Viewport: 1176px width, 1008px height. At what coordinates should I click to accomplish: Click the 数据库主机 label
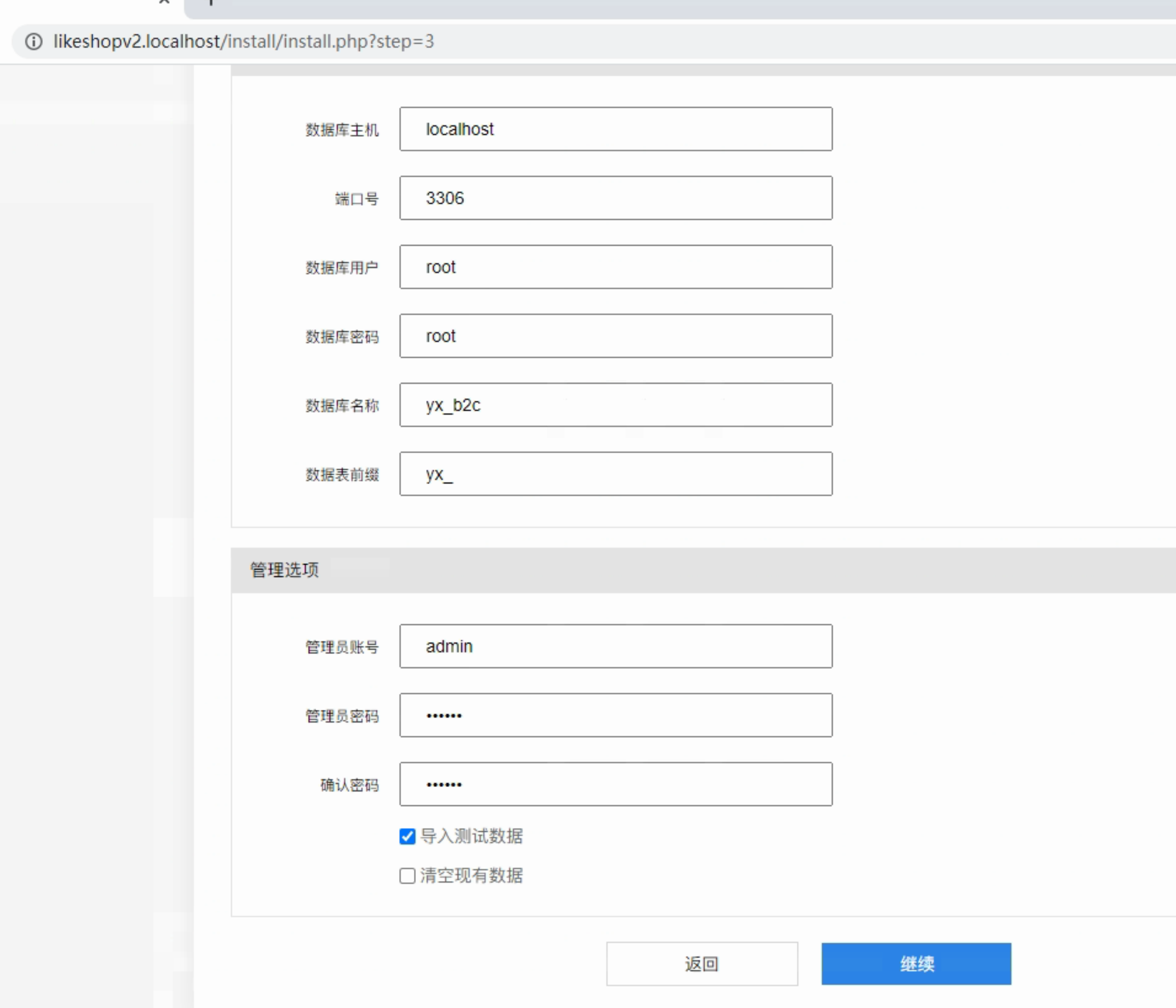pyautogui.click(x=342, y=130)
